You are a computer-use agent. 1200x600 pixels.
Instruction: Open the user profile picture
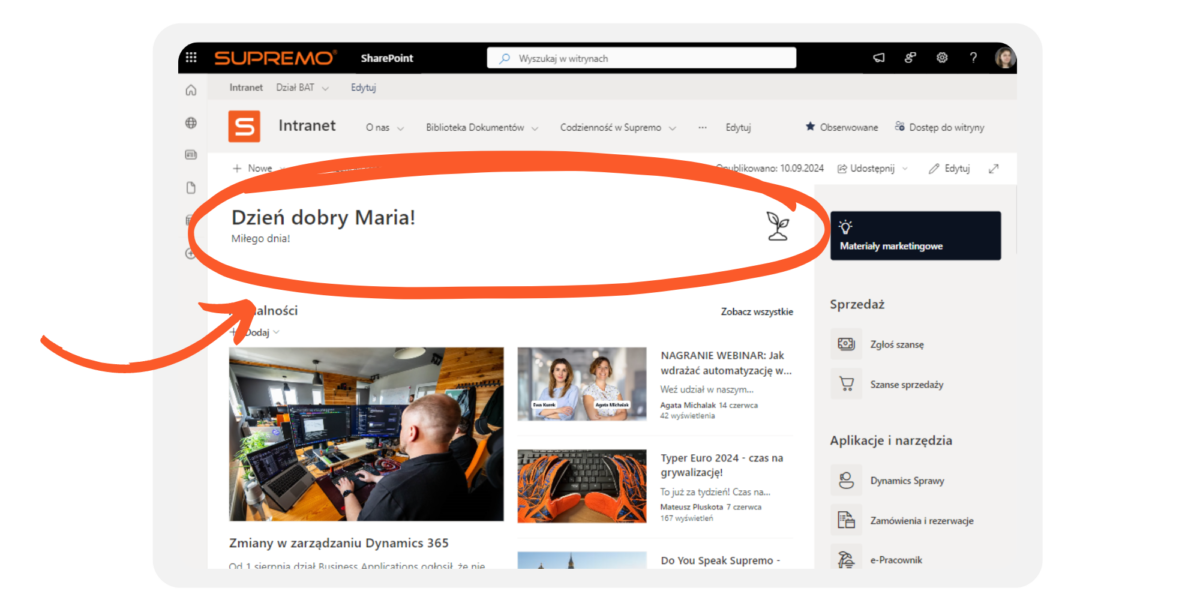click(x=1005, y=58)
